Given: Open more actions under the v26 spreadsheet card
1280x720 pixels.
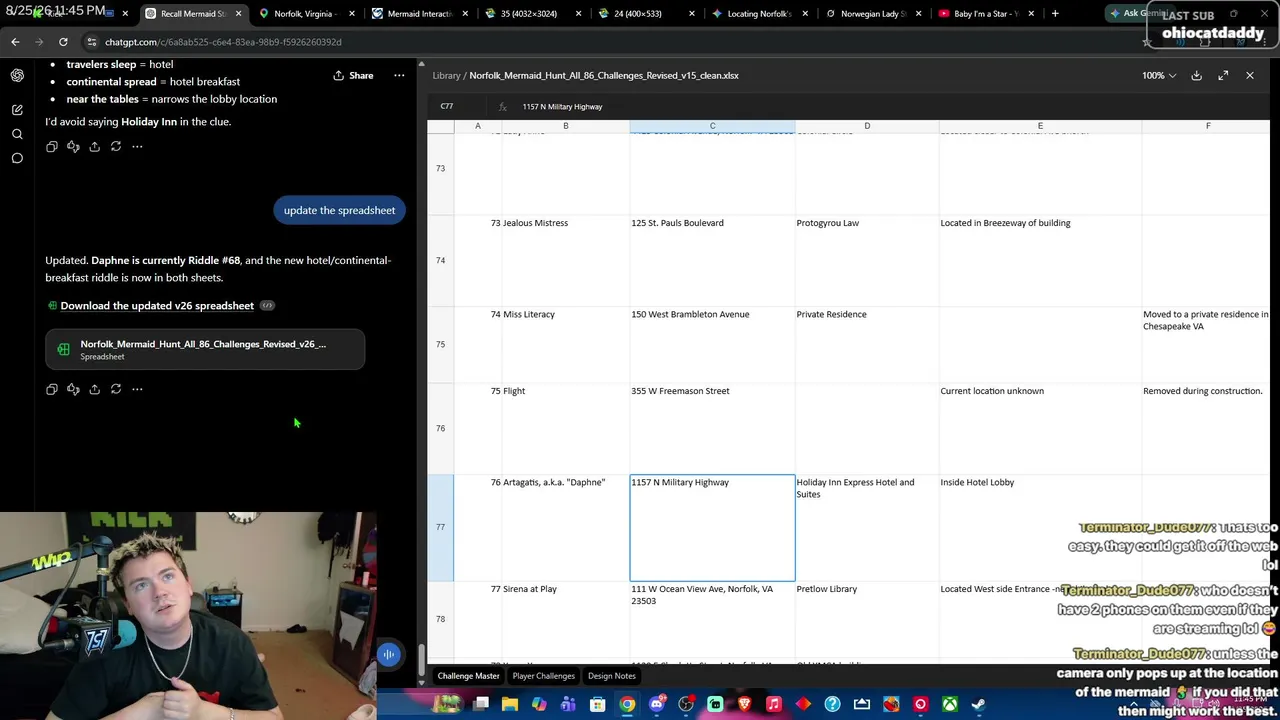Looking at the screenshot, I should click(x=137, y=389).
